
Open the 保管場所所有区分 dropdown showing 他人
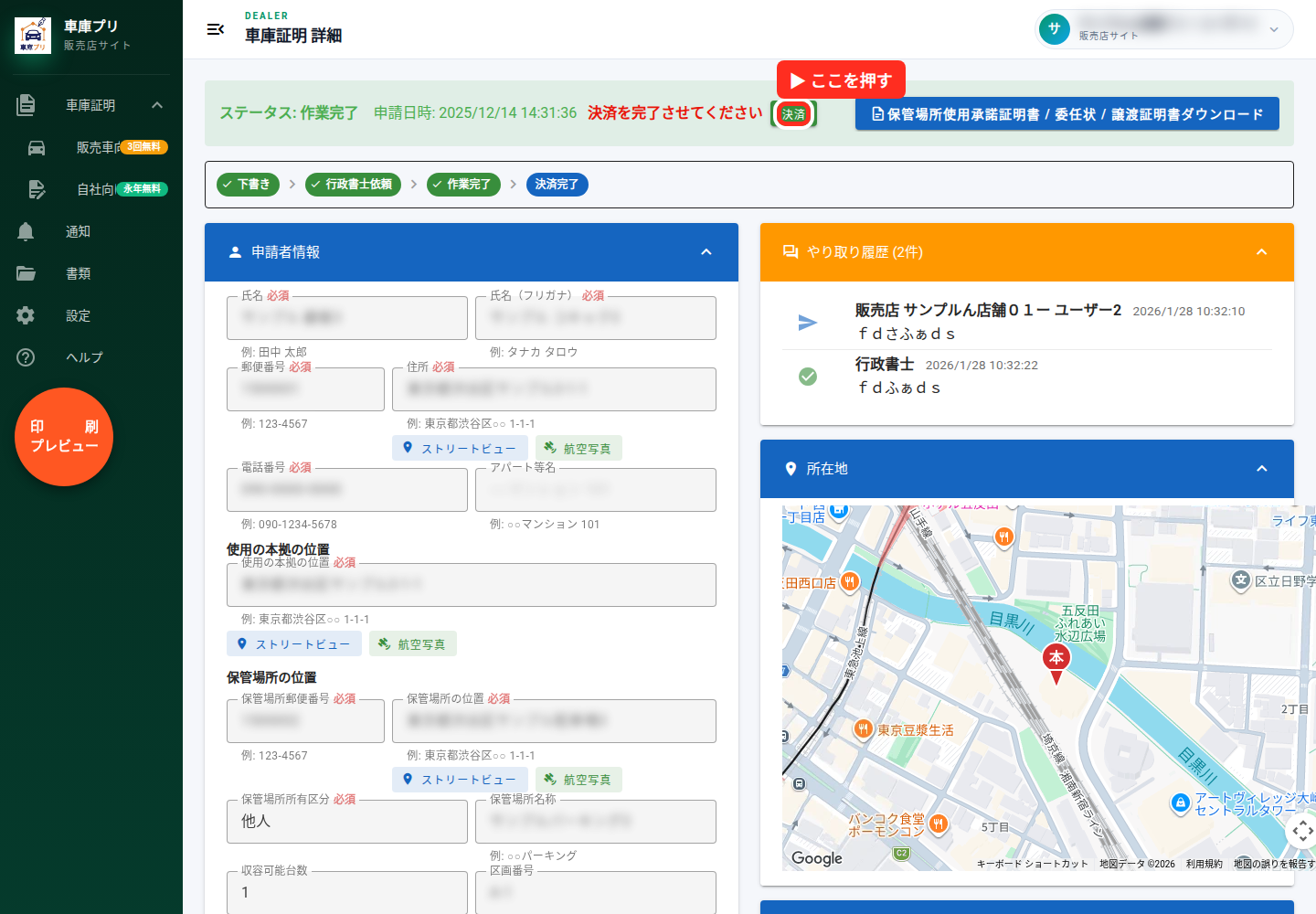pos(347,822)
